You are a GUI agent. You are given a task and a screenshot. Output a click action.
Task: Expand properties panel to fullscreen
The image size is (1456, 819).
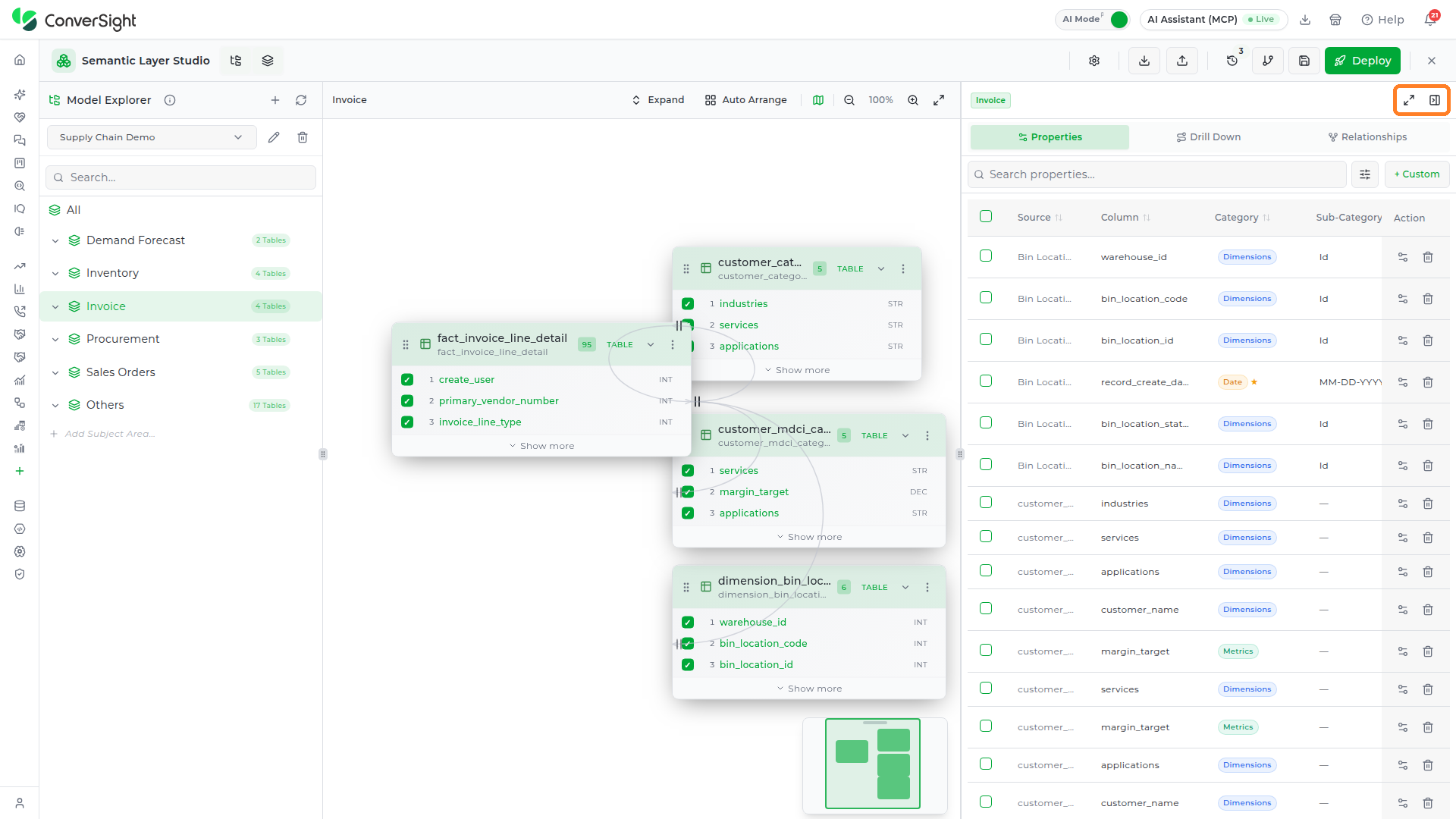coord(1409,100)
